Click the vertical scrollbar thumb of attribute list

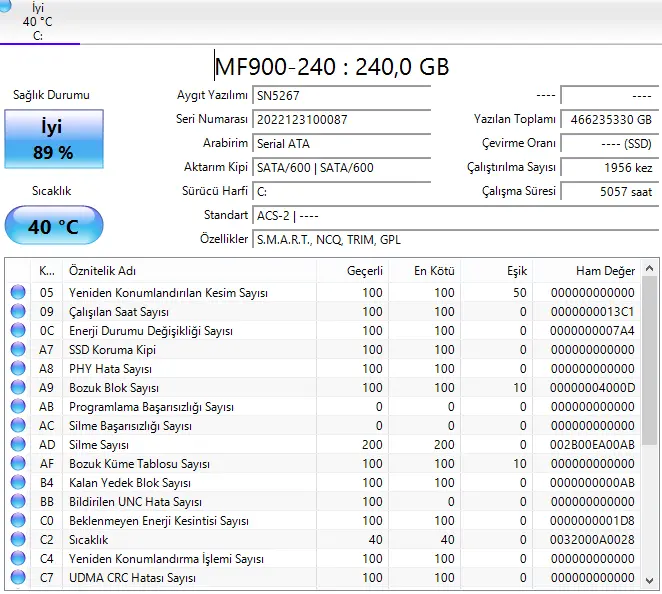650,360
